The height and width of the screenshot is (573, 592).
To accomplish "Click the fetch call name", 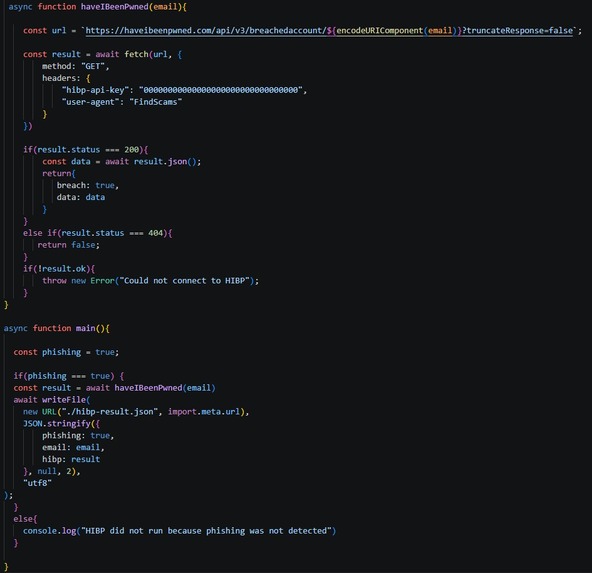I will [136, 54].
